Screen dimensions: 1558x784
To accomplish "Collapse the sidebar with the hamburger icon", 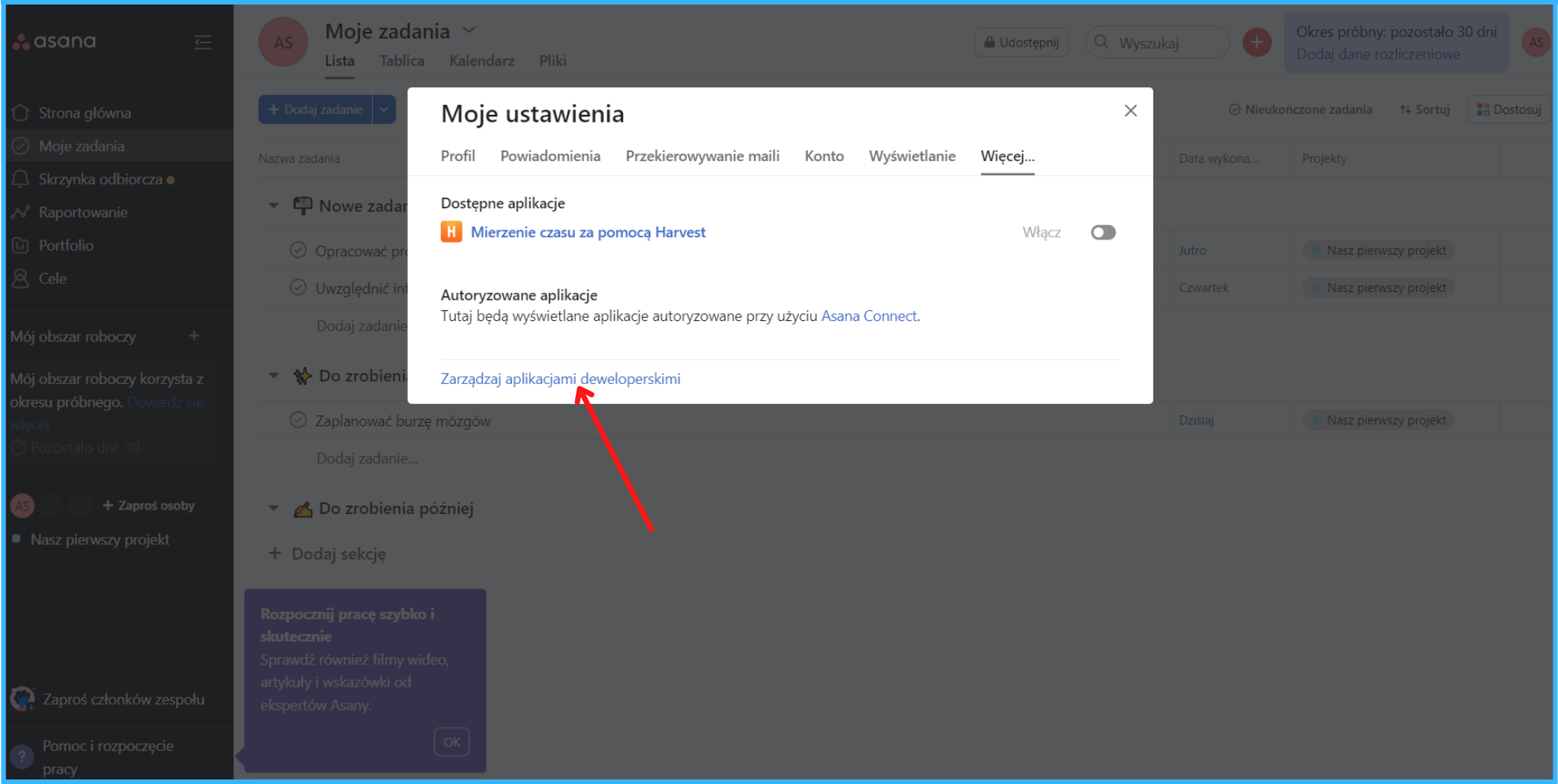I will (202, 42).
